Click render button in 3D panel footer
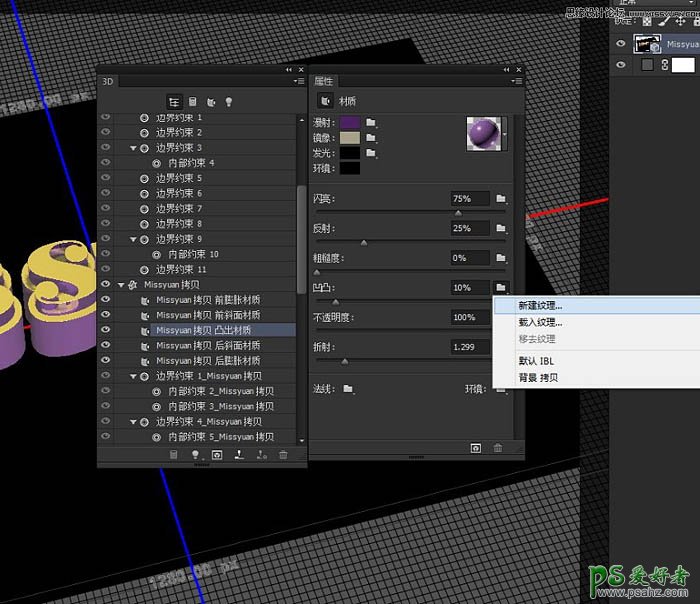The image size is (700, 604). pyautogui.click(x=217, y=455)
